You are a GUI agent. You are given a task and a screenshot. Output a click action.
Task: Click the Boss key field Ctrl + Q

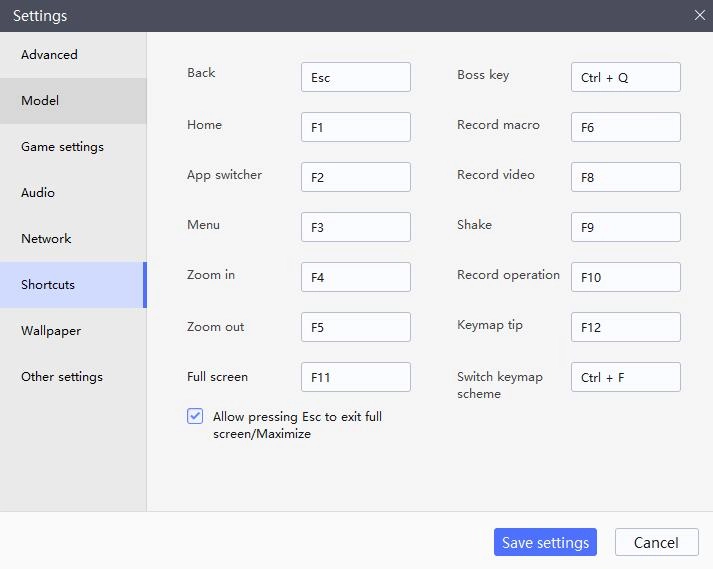pyautogui.click(x=626, y=77)
